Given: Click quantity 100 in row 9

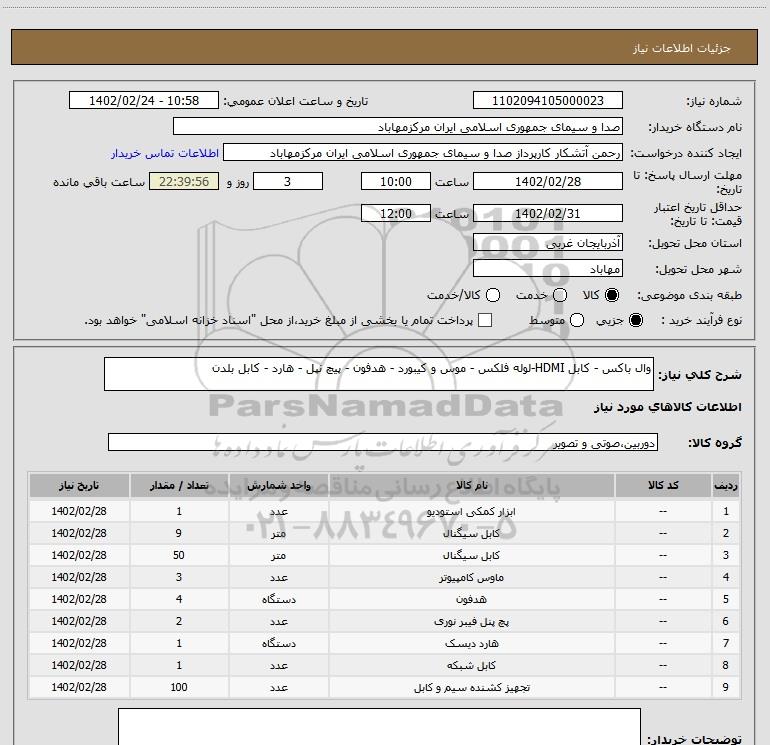Looking at the screenshot, I should pos(179,687).
